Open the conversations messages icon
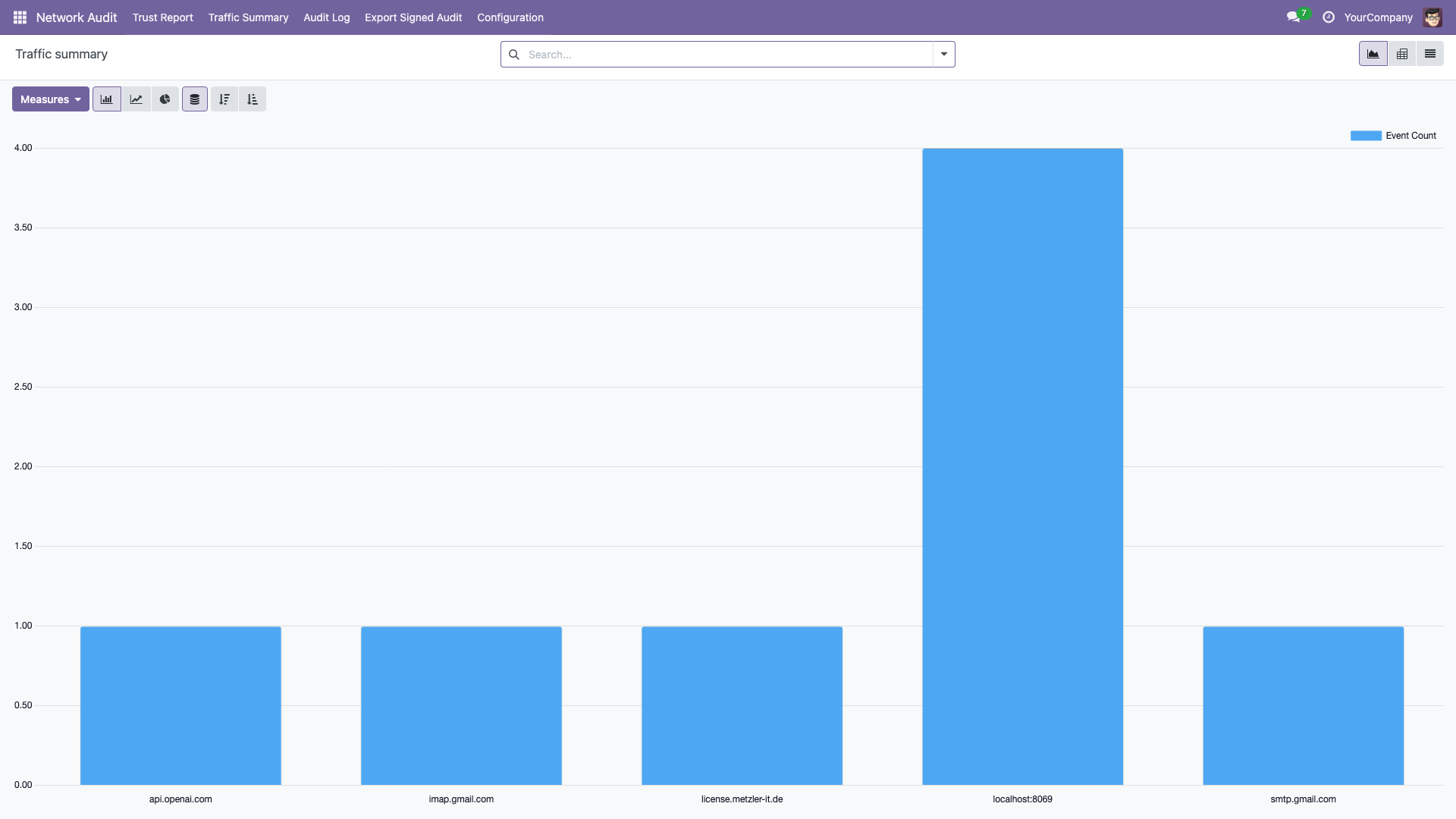The width and height of the screenshot is (1456, 819). pos(1294,17)
